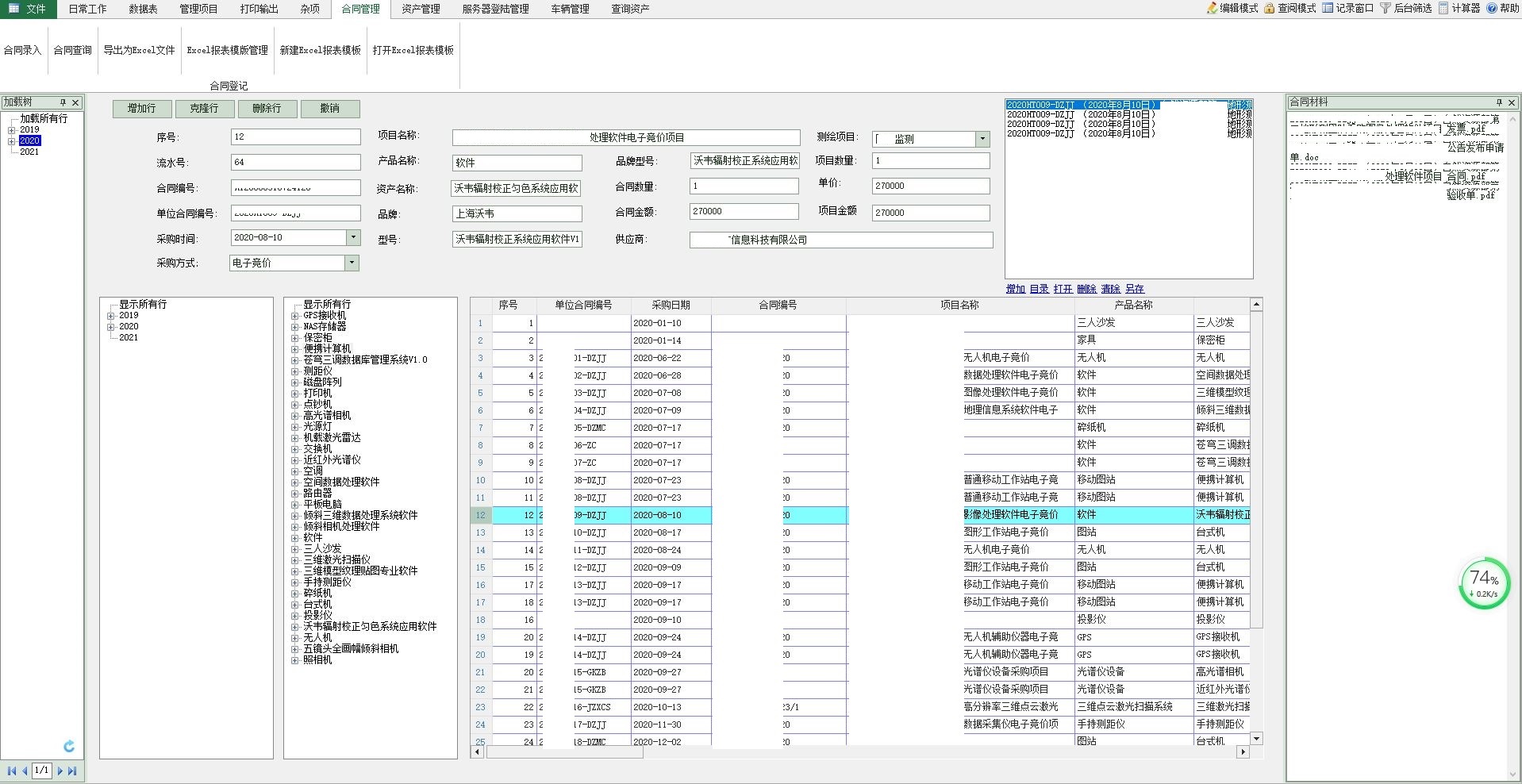This screenshot has width=1522, height=784.
Task: Click table vertical scrollbar down arrow
Action: [x=1256, y=738]
